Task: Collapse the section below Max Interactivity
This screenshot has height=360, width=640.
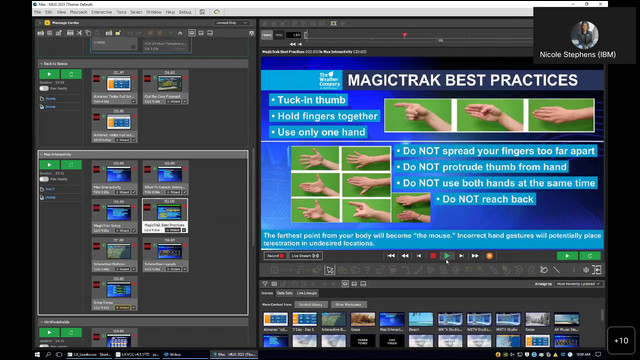Action: tap(41, 322)
